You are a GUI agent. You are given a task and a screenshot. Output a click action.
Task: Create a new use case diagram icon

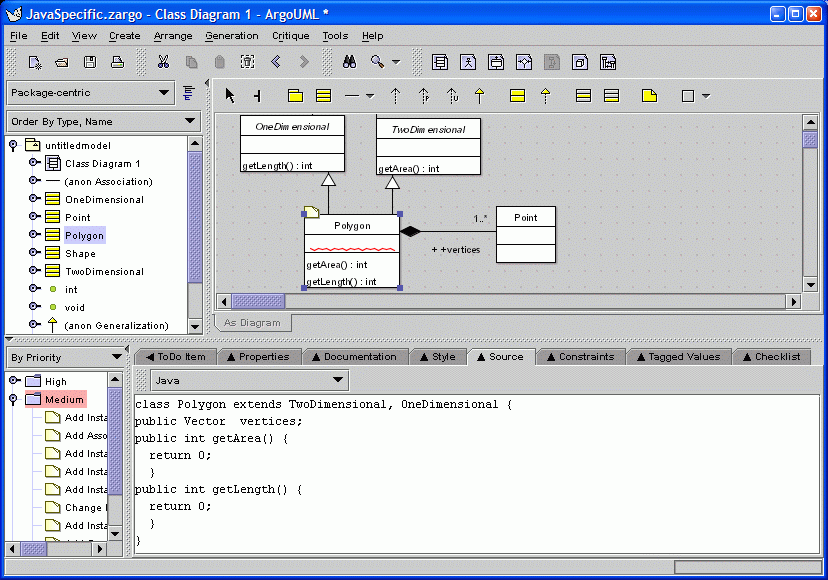coord(468,62)
